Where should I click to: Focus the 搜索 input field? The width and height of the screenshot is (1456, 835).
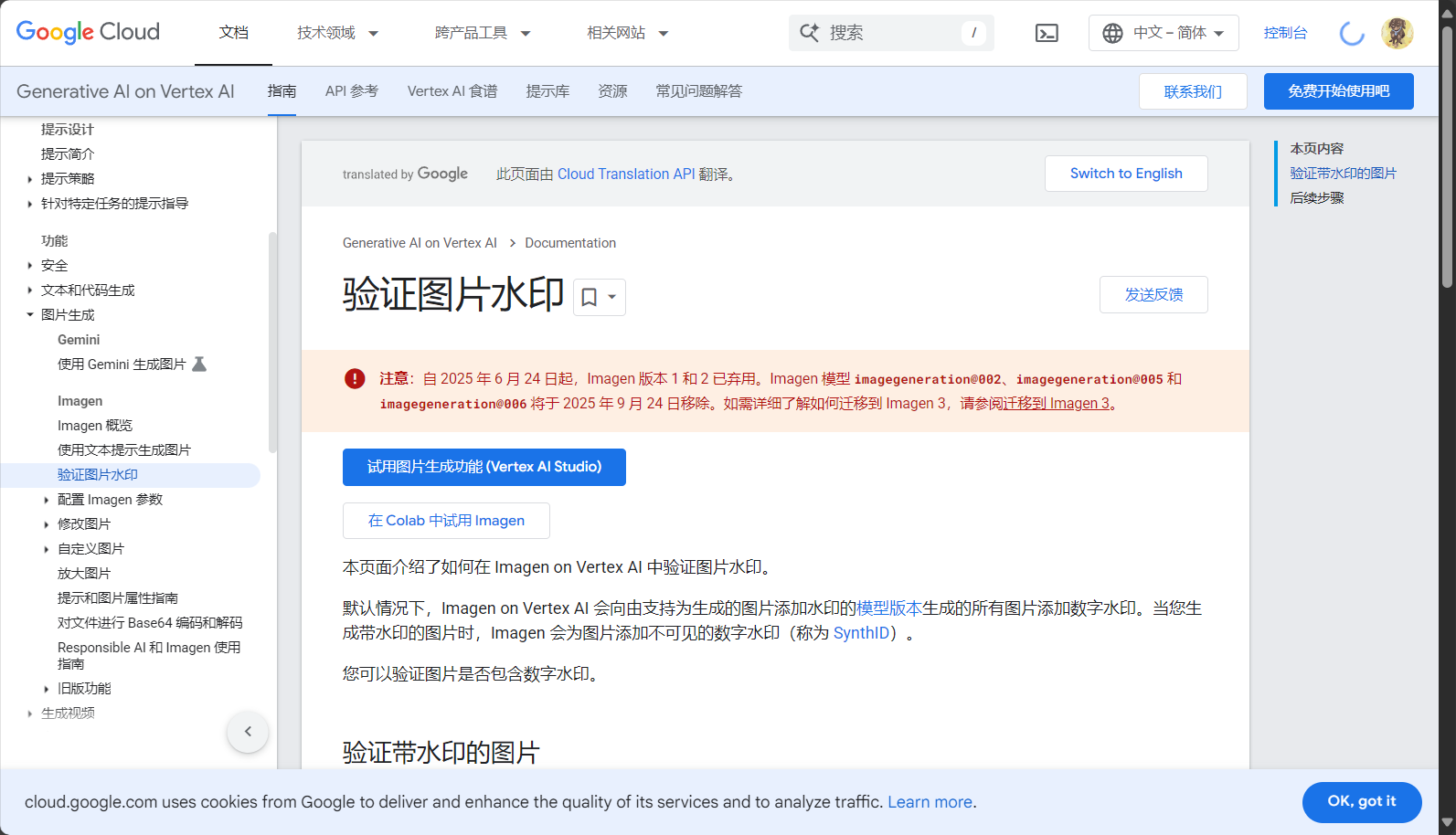pyautogui.click(x=891, y=33)
